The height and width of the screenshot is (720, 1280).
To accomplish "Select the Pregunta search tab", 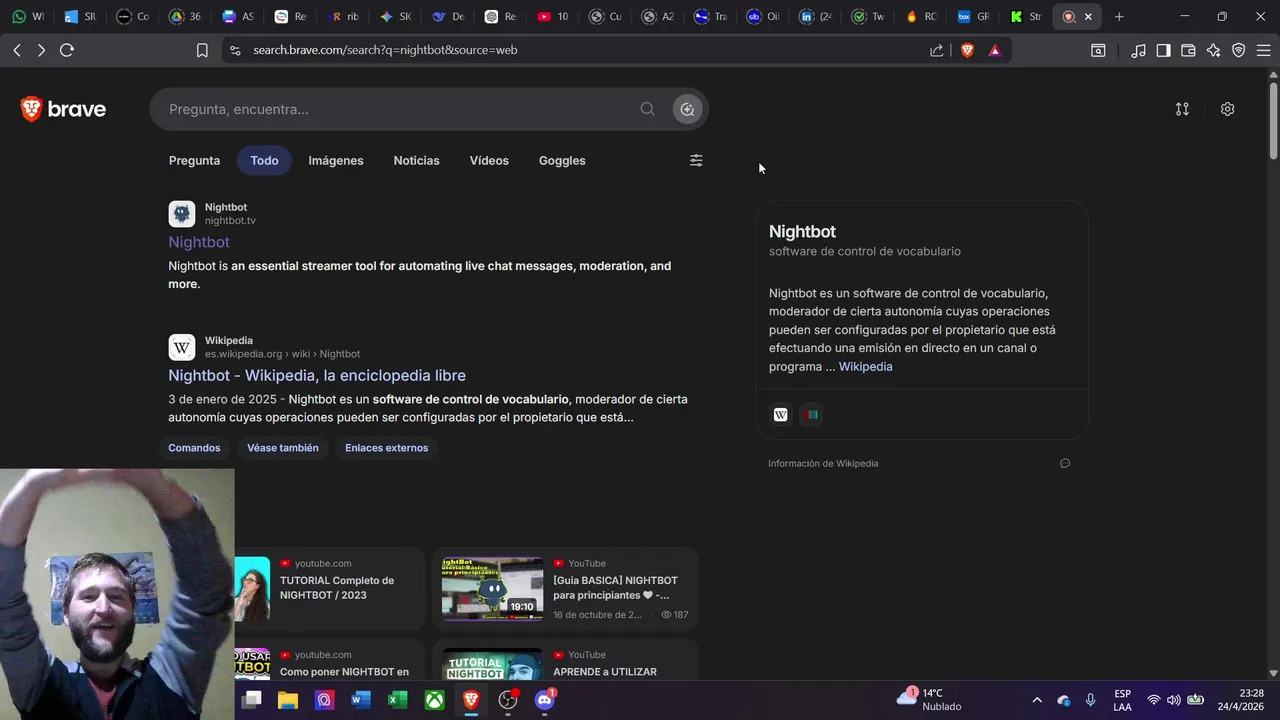I will [x=194, y=160].
